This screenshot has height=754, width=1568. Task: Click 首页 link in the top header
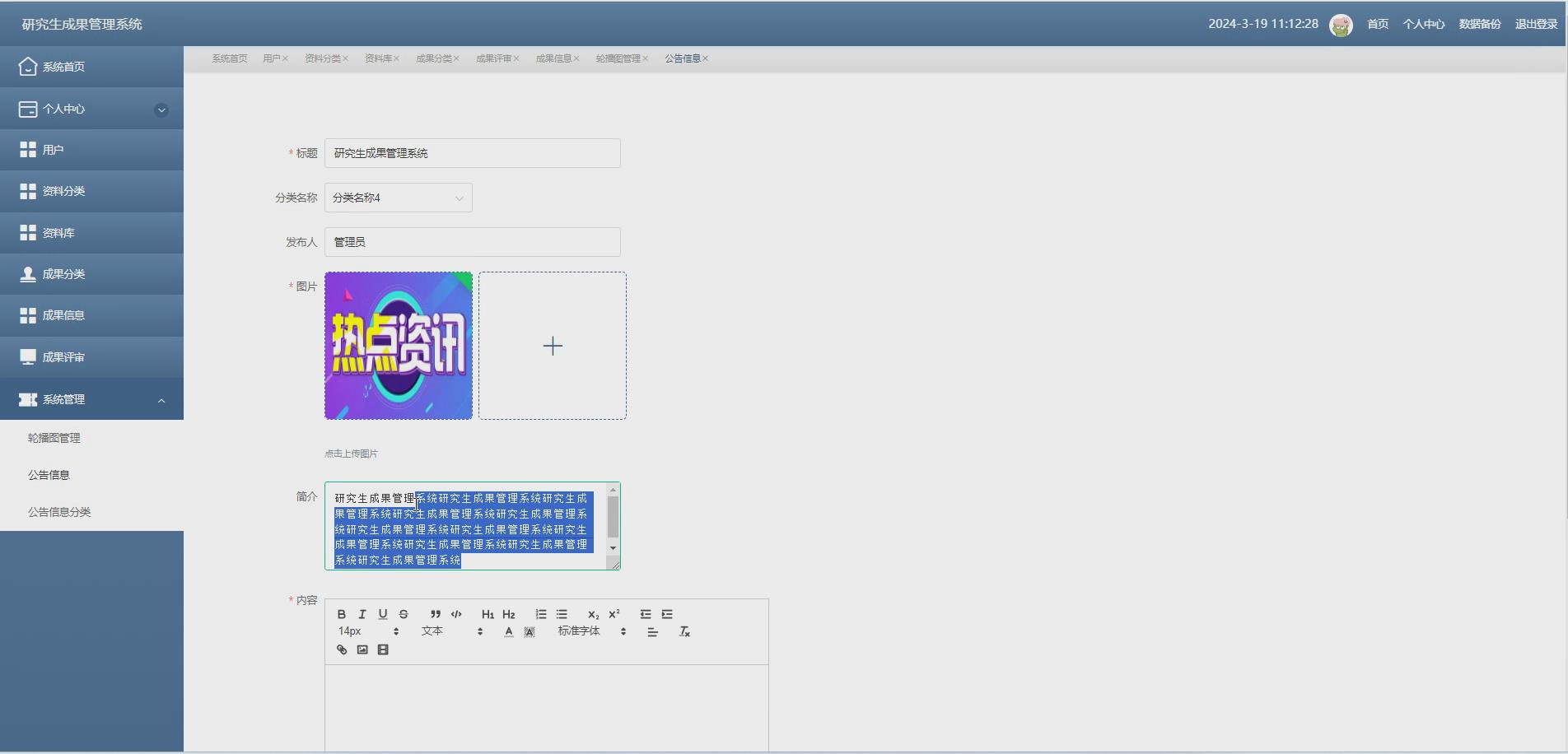1378,25
